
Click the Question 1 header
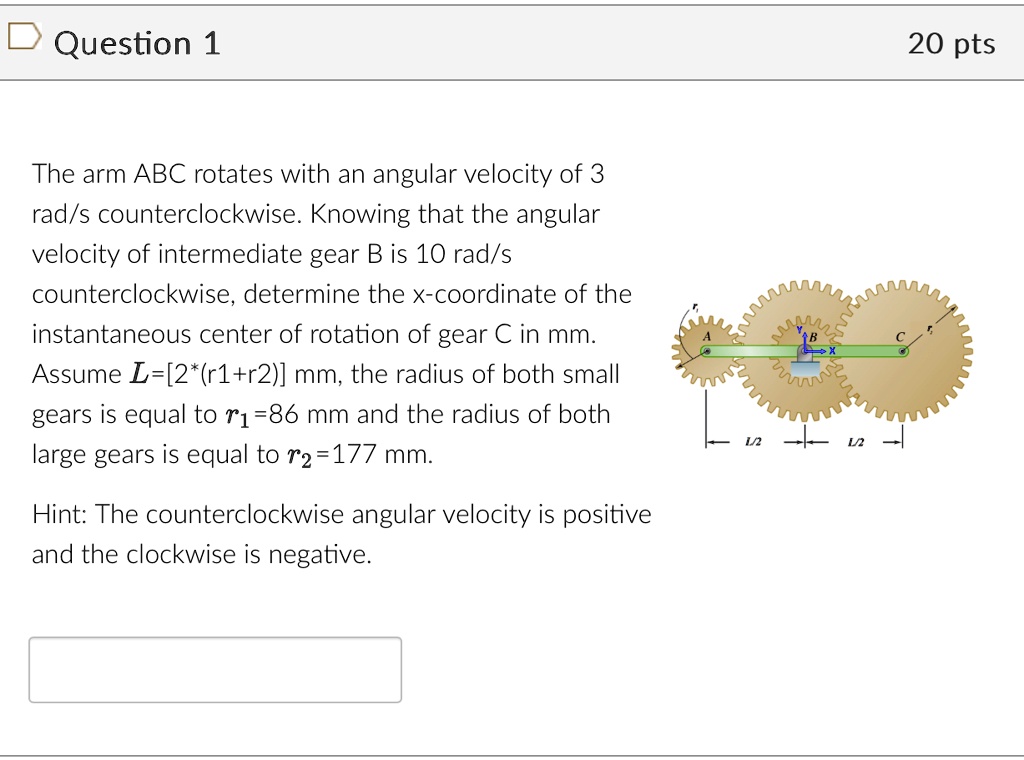tap(137, 43)
